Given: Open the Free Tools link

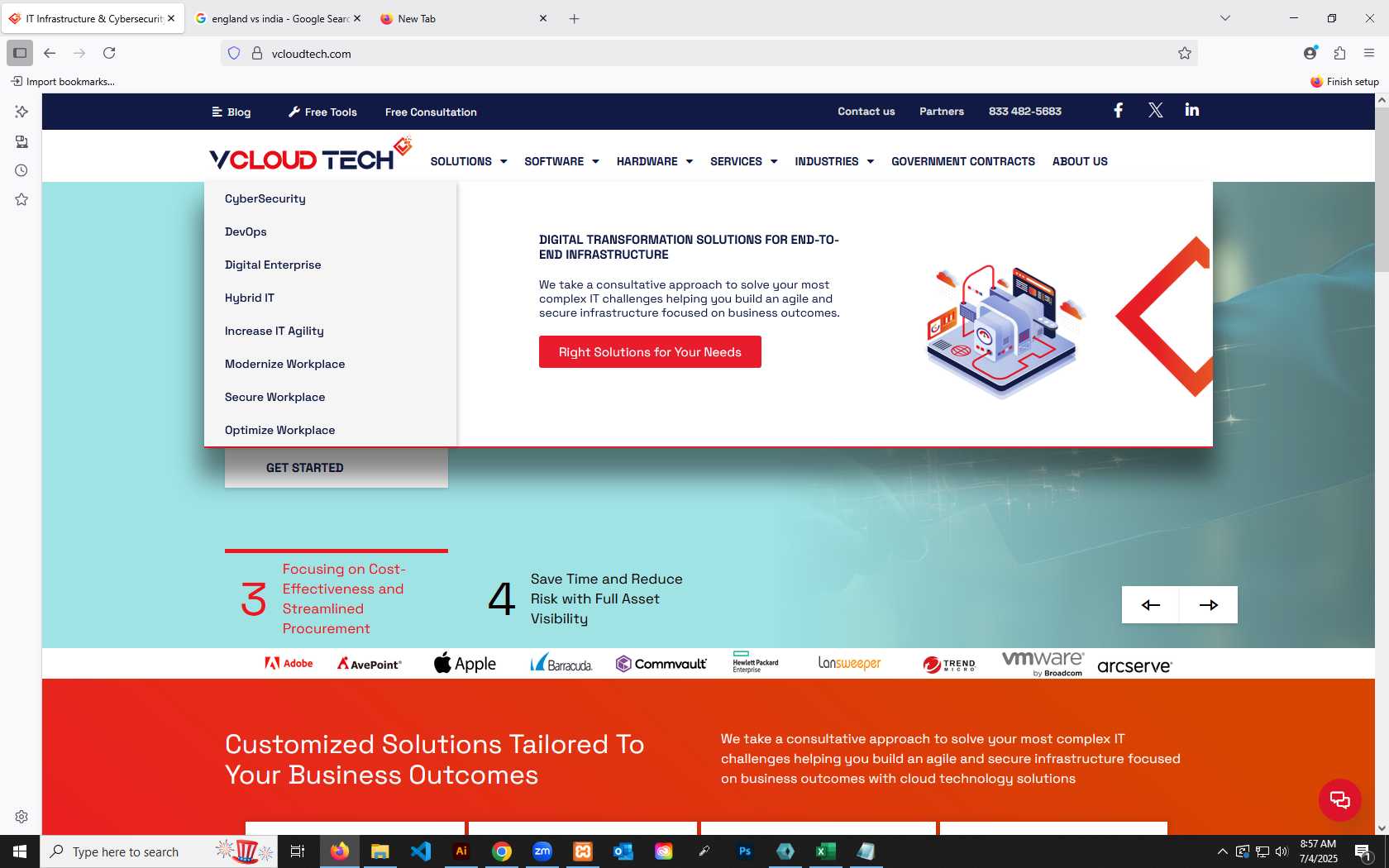Looking at the screenshot, I should (x=322, y=112).
